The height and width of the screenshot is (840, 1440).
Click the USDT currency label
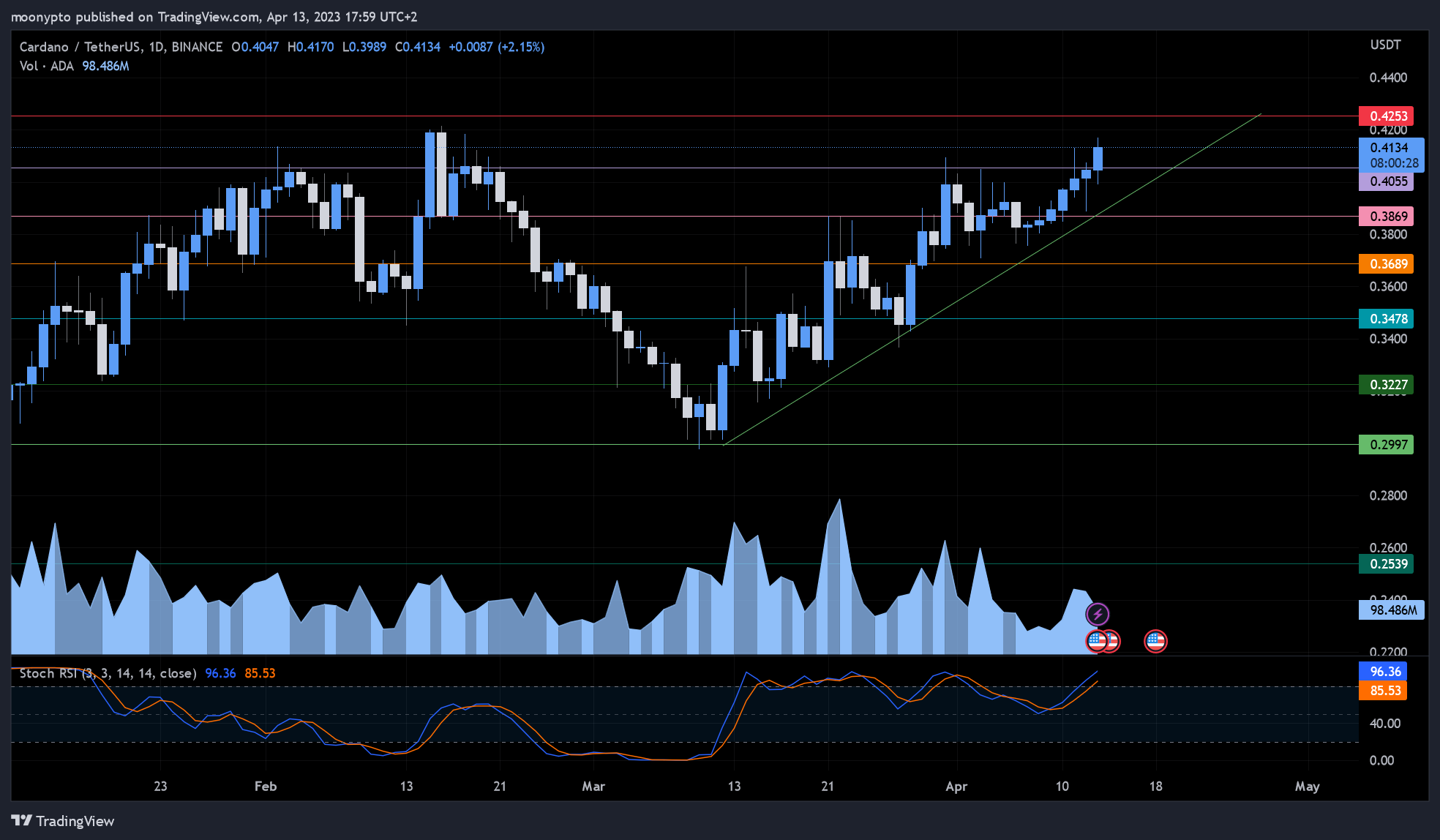(1385, 45)
